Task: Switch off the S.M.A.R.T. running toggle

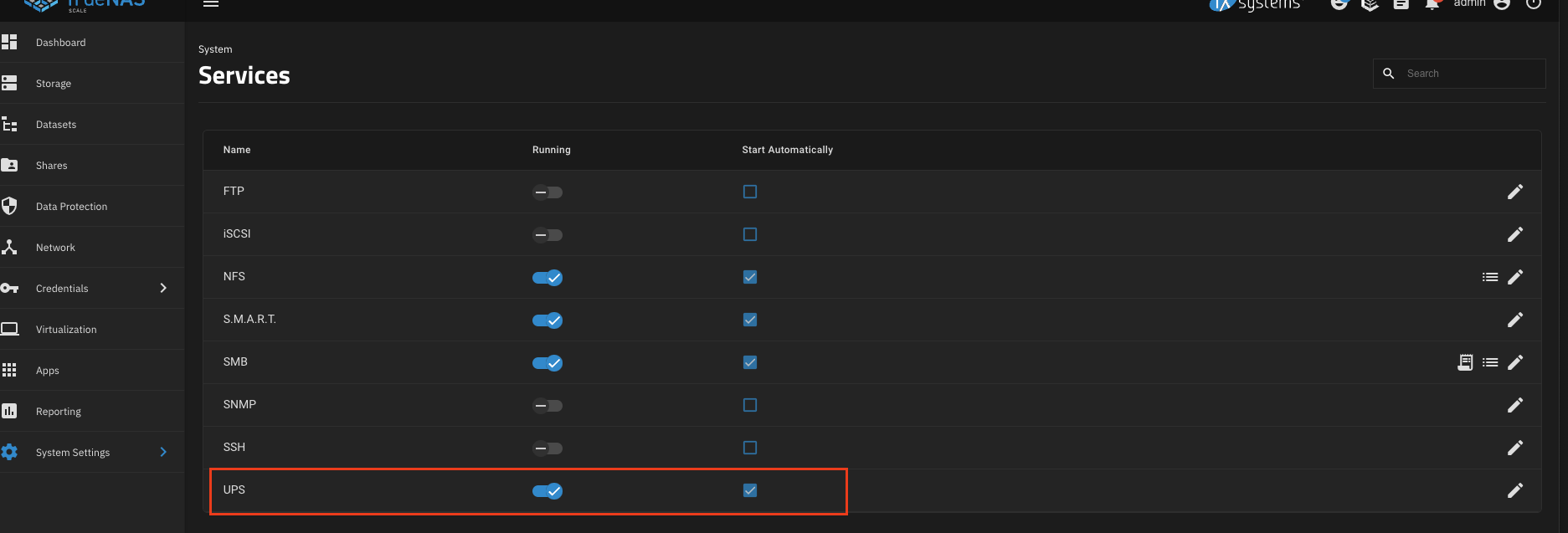Action: click(548, 320)
